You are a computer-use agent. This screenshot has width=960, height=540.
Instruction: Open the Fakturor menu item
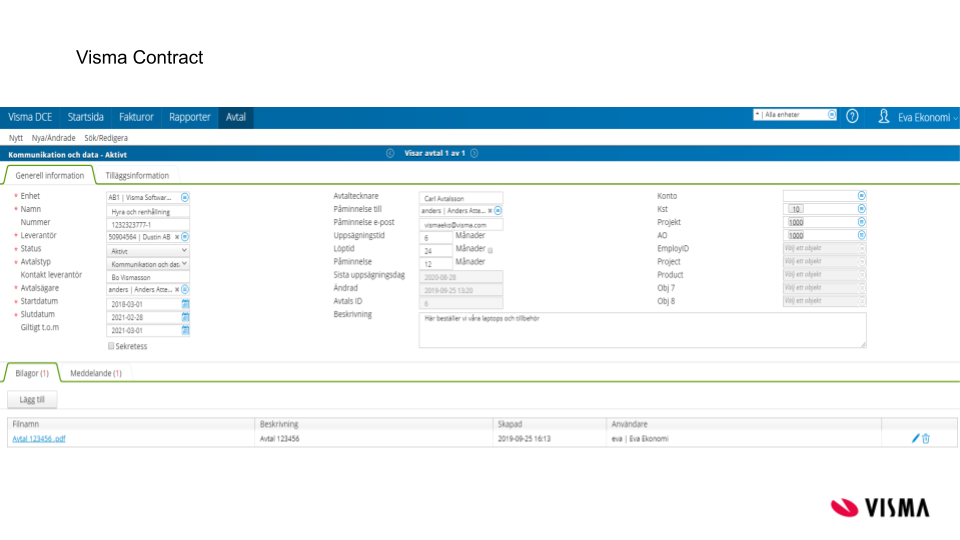(136, 117)
